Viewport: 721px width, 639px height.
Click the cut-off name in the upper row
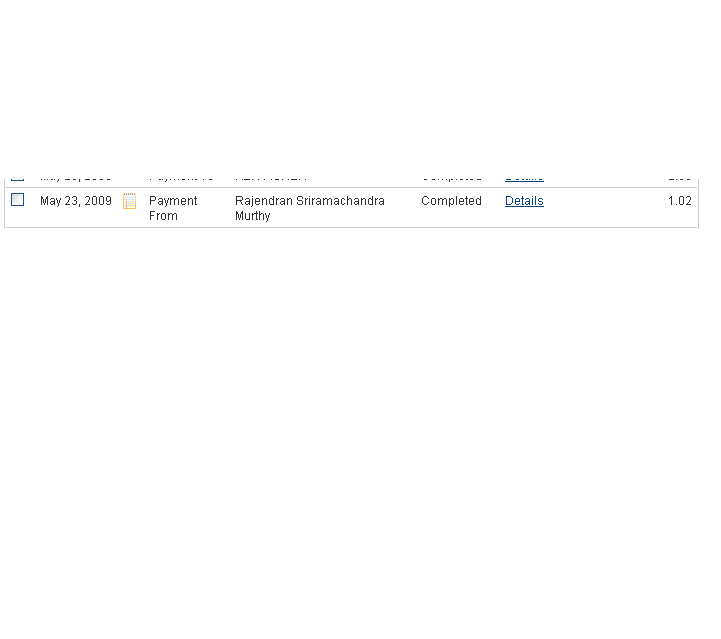coord(270,178)
